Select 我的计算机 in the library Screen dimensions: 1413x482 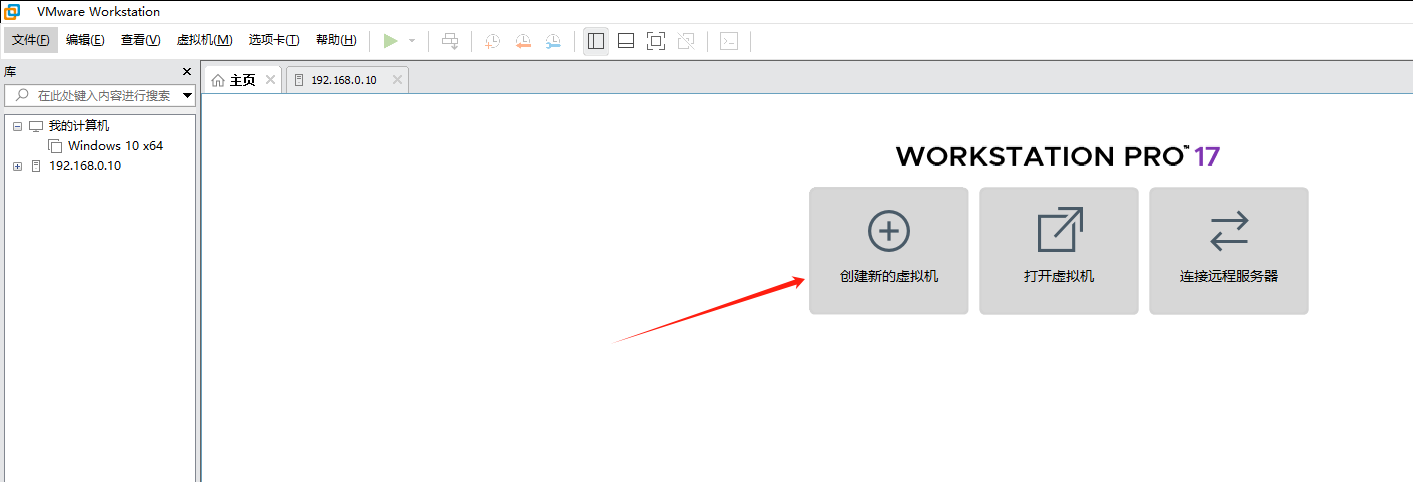[79, 126]
